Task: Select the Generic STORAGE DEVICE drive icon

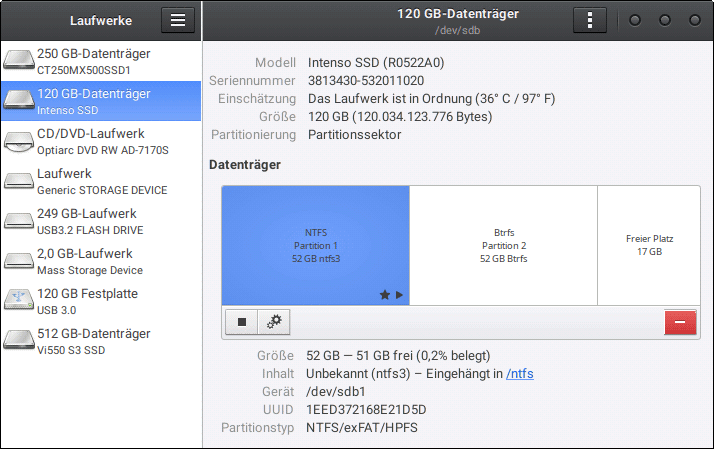Action: tap(19, 181)
